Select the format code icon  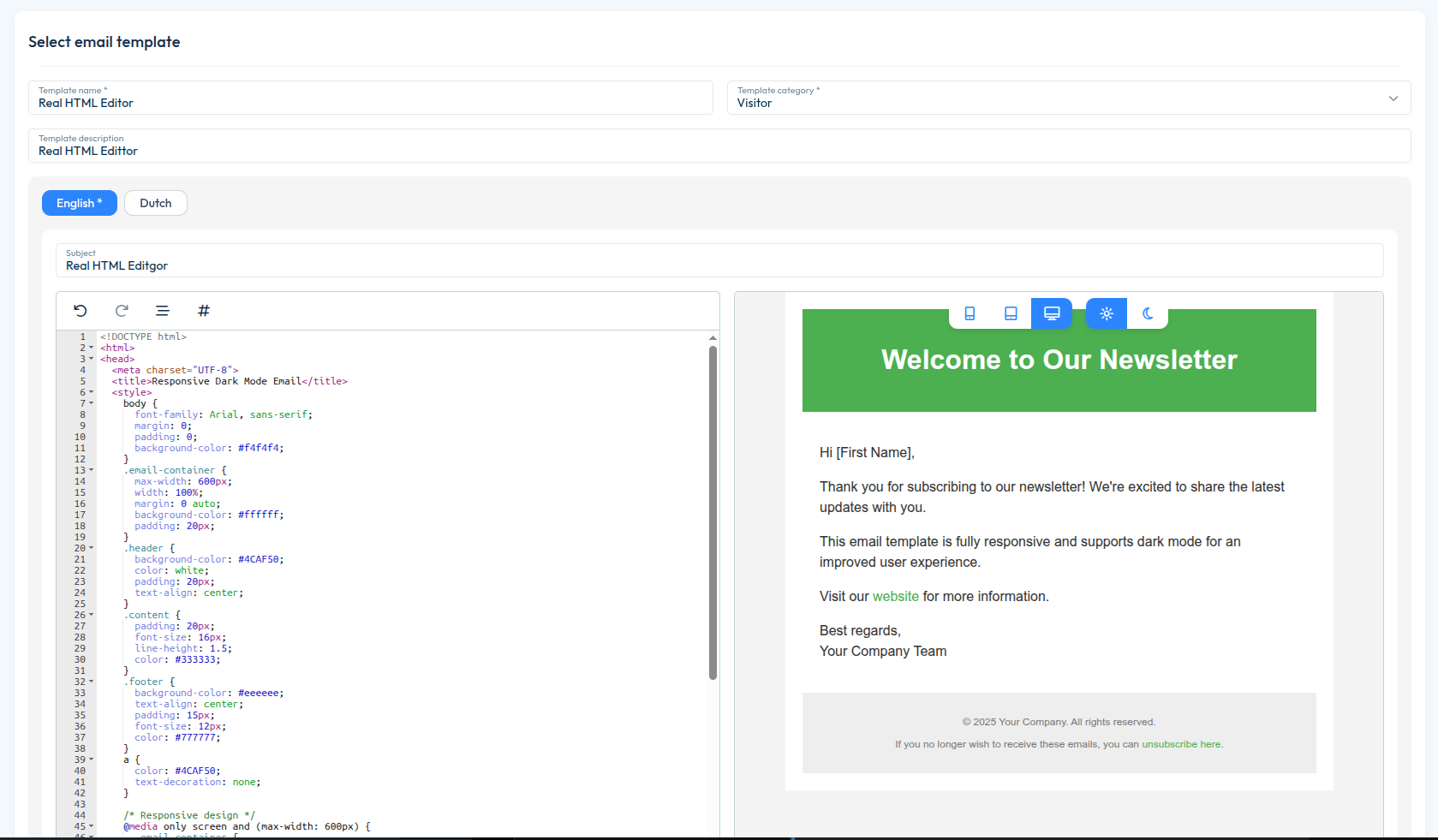(x=163, y=311)
